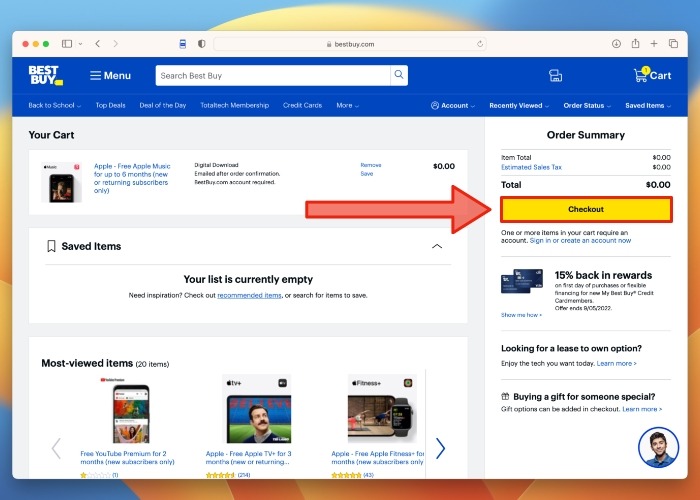Click the Apple Music product thumbnail

[x=62, y=182]
